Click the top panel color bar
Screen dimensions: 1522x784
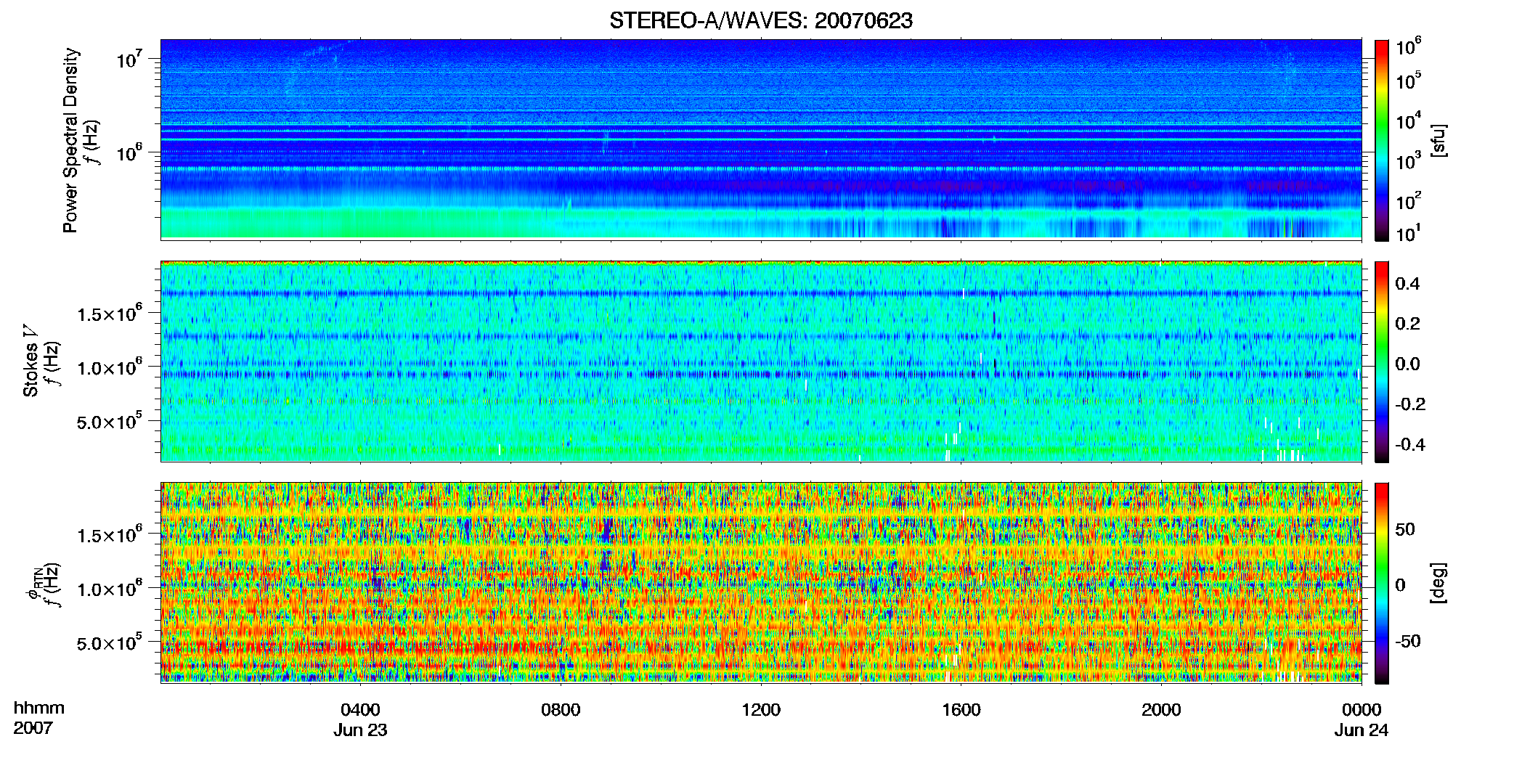[1381, 140]
